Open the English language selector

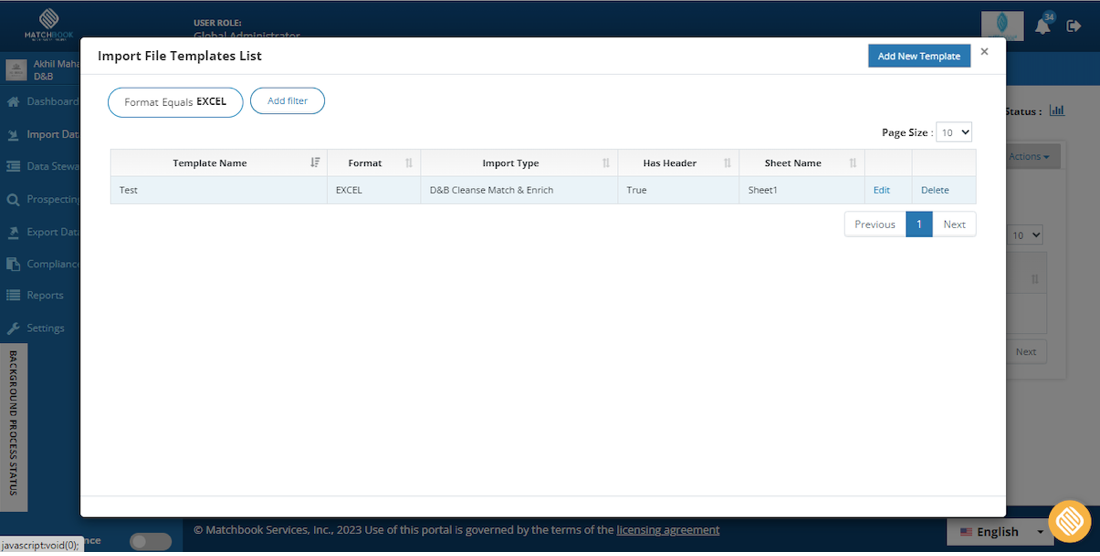point(1000,532)
